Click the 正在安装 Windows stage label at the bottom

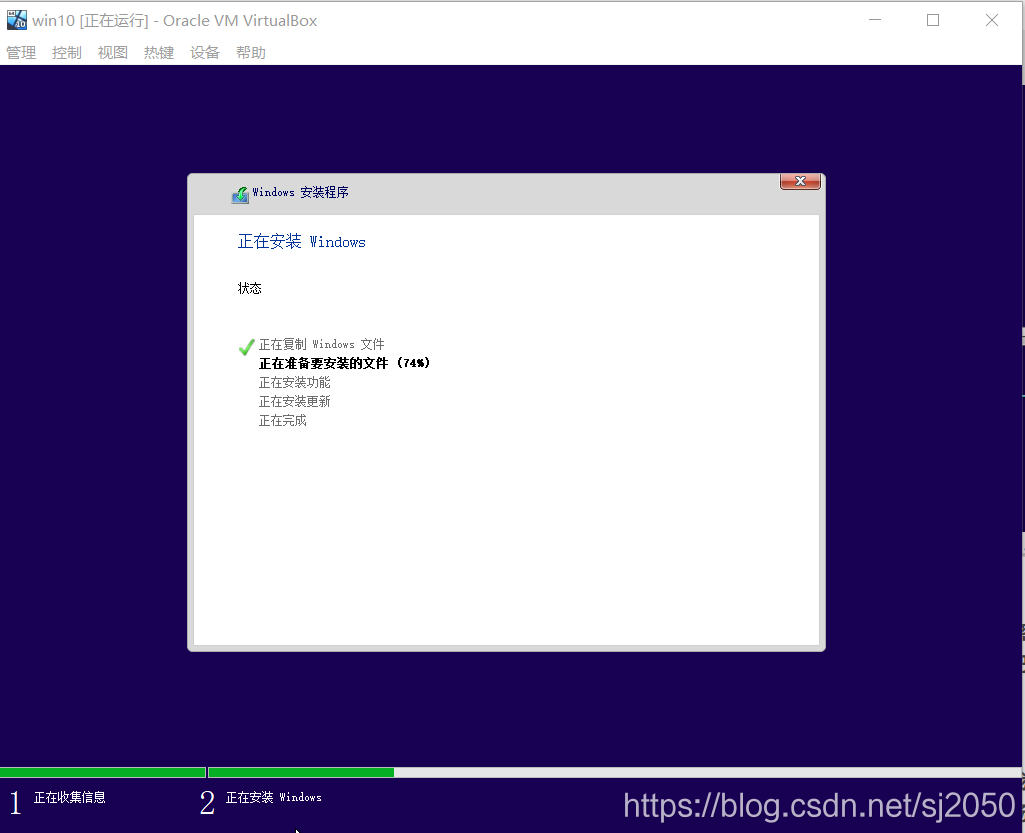tap(274, 798)
